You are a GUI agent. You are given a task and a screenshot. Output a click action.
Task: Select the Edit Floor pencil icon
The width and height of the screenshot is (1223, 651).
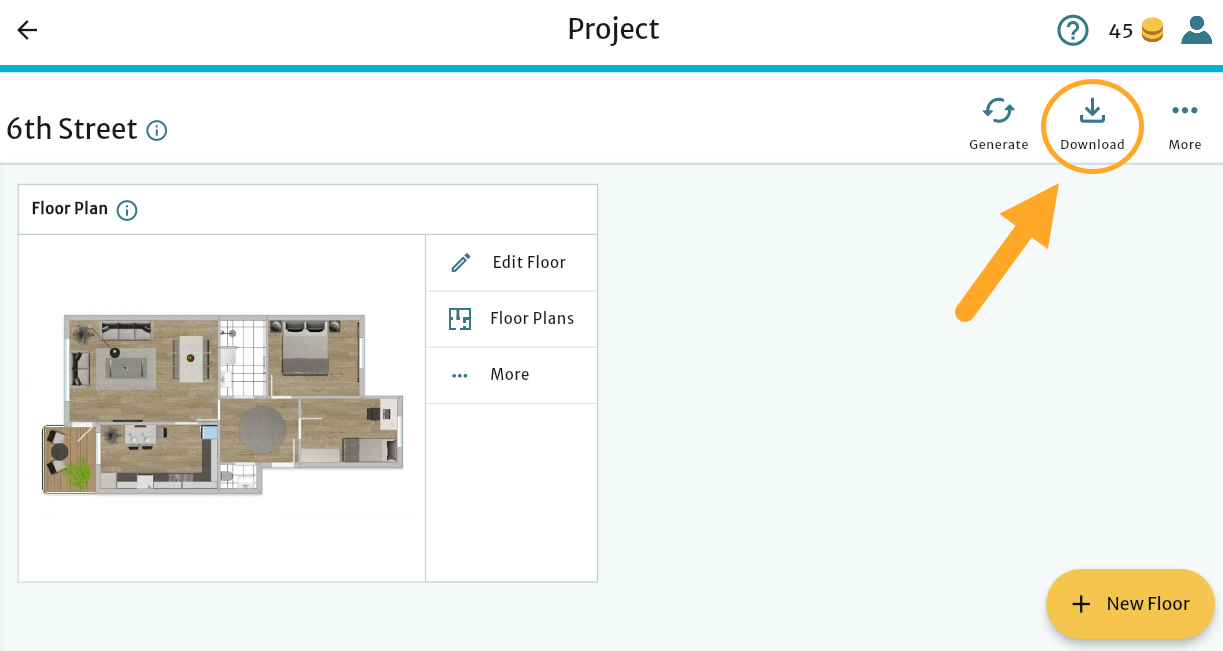pos(460,262)
